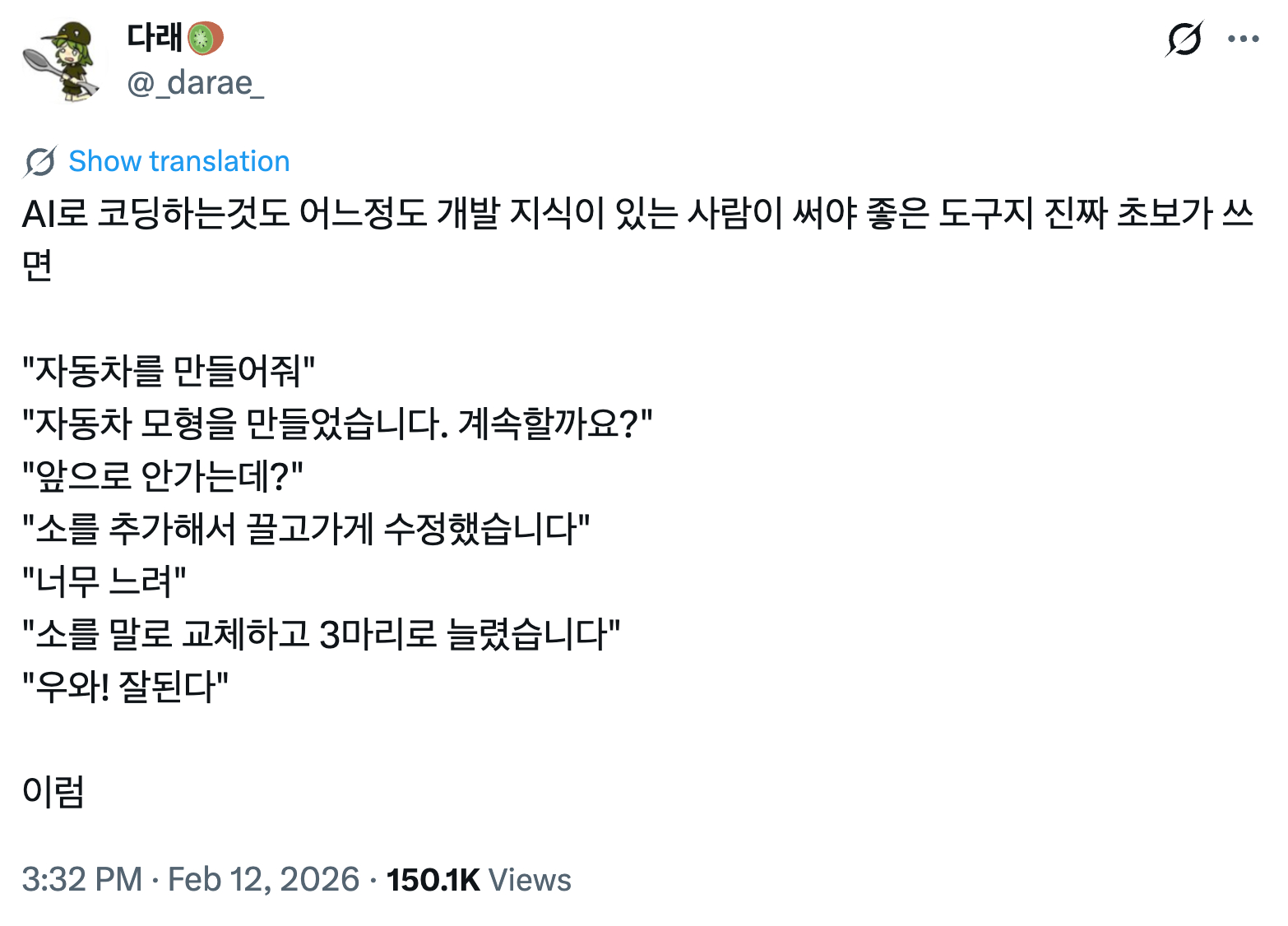1288x926 pixels.
Task: Click the line "앞으로 안가는데?"
Action: 163,476
